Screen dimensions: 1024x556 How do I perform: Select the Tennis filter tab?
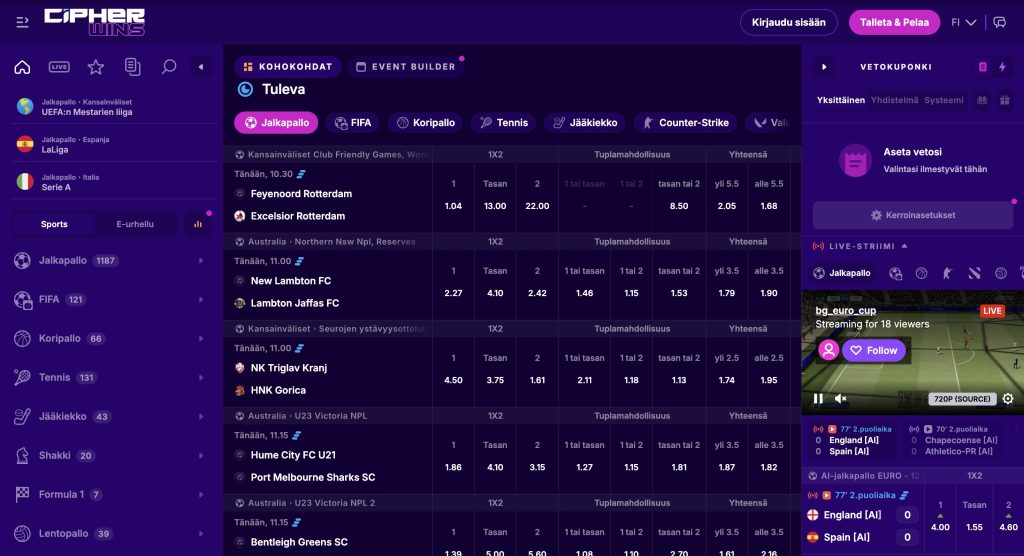point(504,123)
